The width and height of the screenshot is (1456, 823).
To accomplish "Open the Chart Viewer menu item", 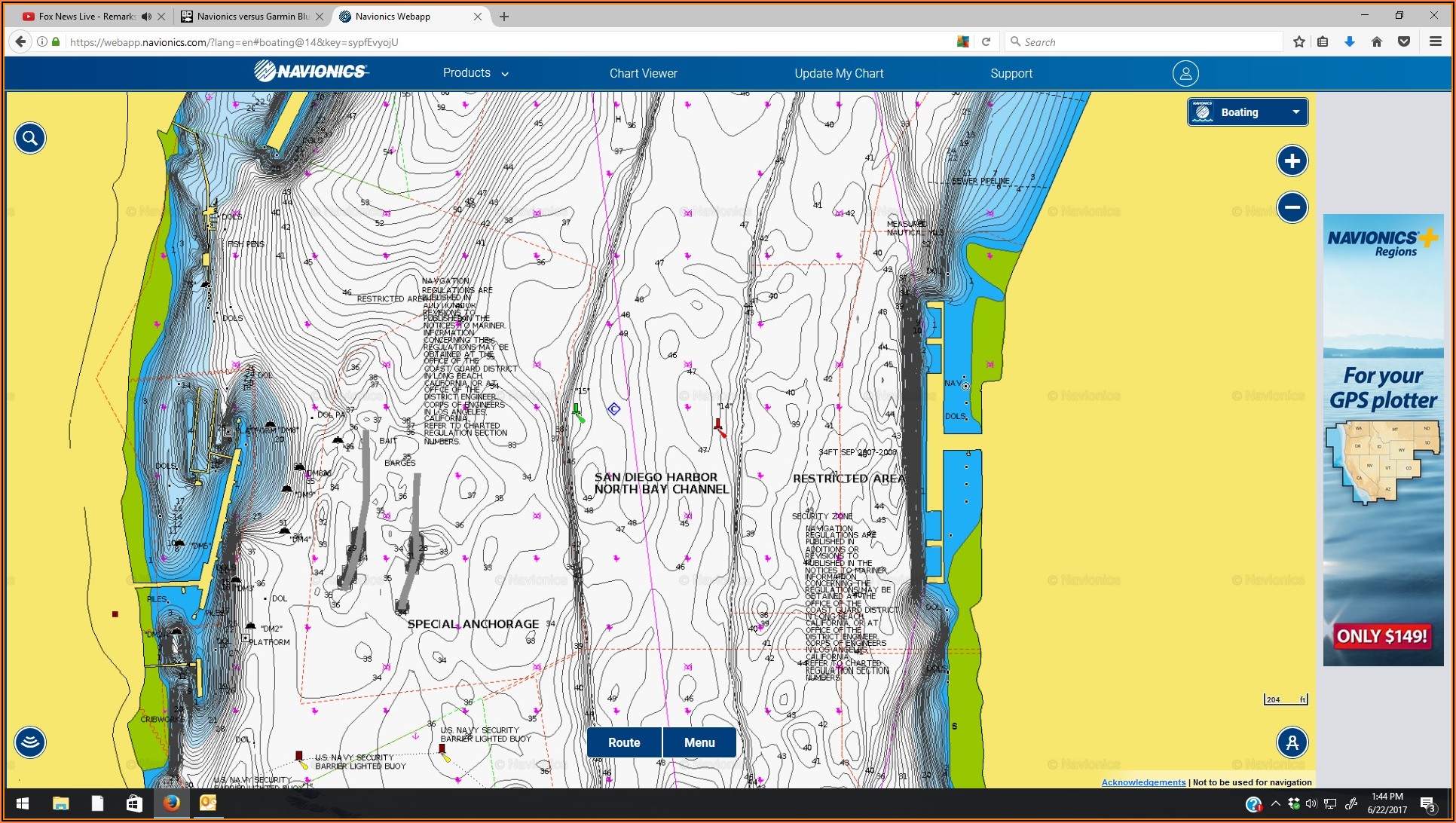I will tap(643, 73).
